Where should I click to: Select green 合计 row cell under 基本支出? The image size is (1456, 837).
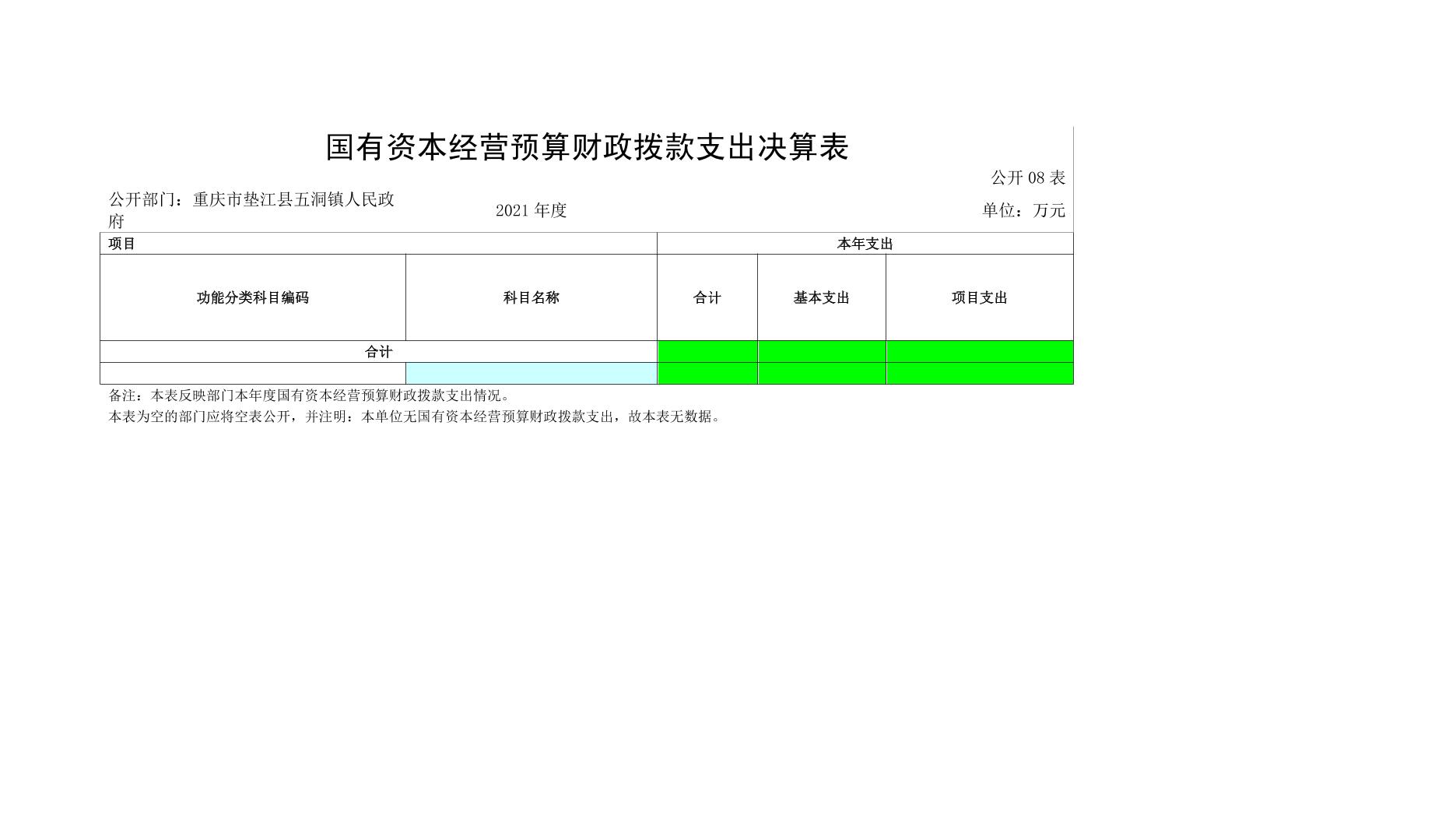tap(821, 352)
